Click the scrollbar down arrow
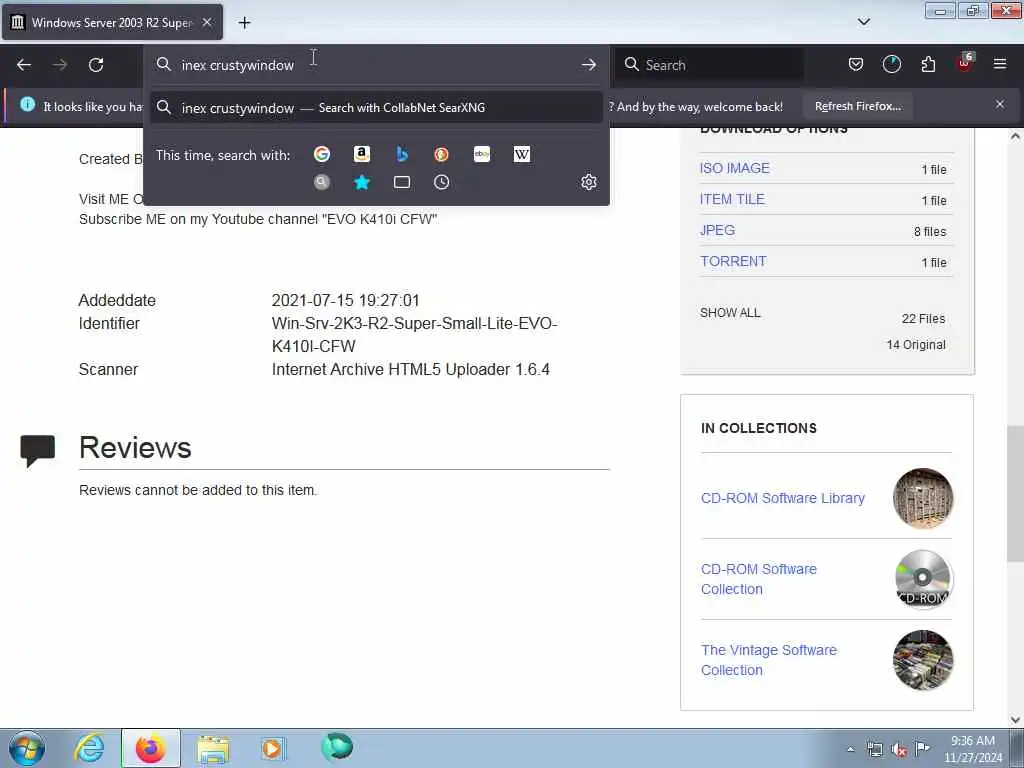The height and width of the screenshot is (768, 1024). (1015, 720)
